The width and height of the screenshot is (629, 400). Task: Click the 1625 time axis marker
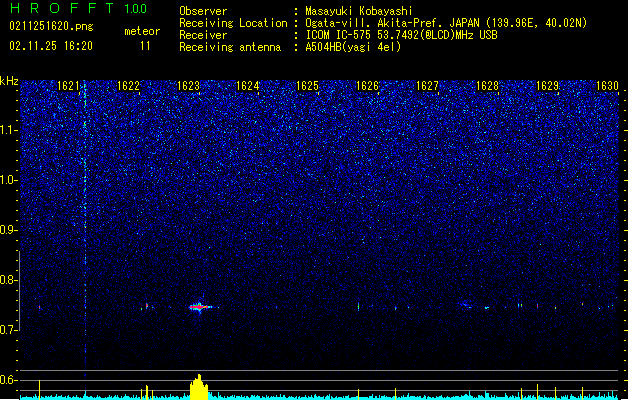(307, 86)
